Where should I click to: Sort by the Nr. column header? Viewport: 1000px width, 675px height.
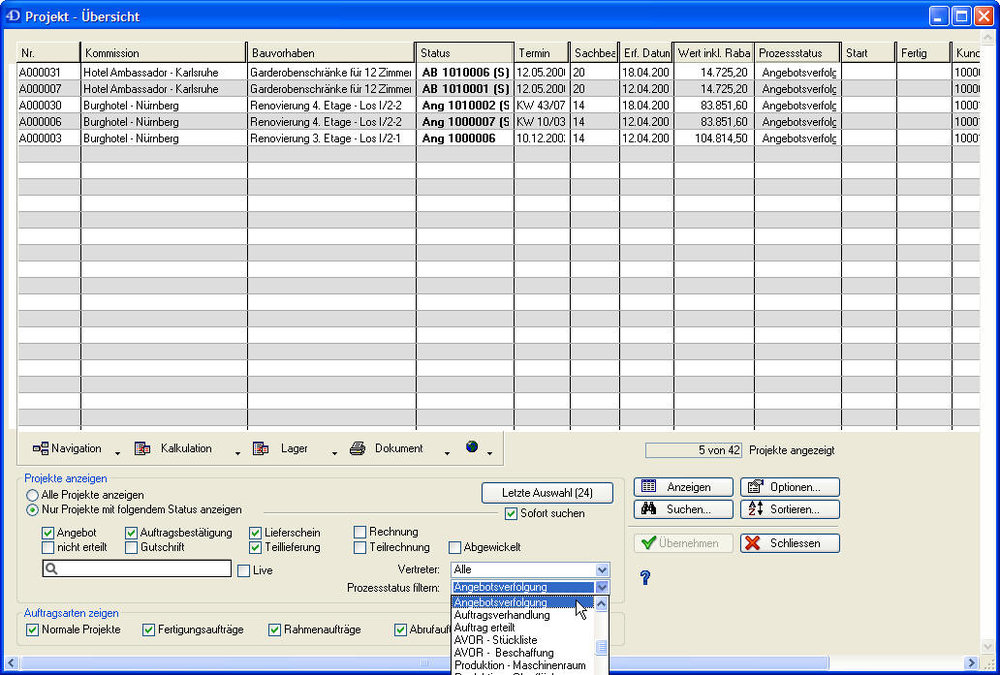pyautogui.click(x=48, y=53)
